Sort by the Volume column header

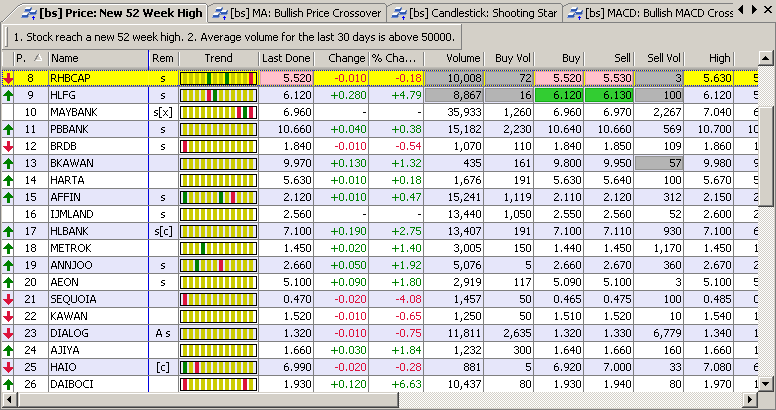click(454, 58)
